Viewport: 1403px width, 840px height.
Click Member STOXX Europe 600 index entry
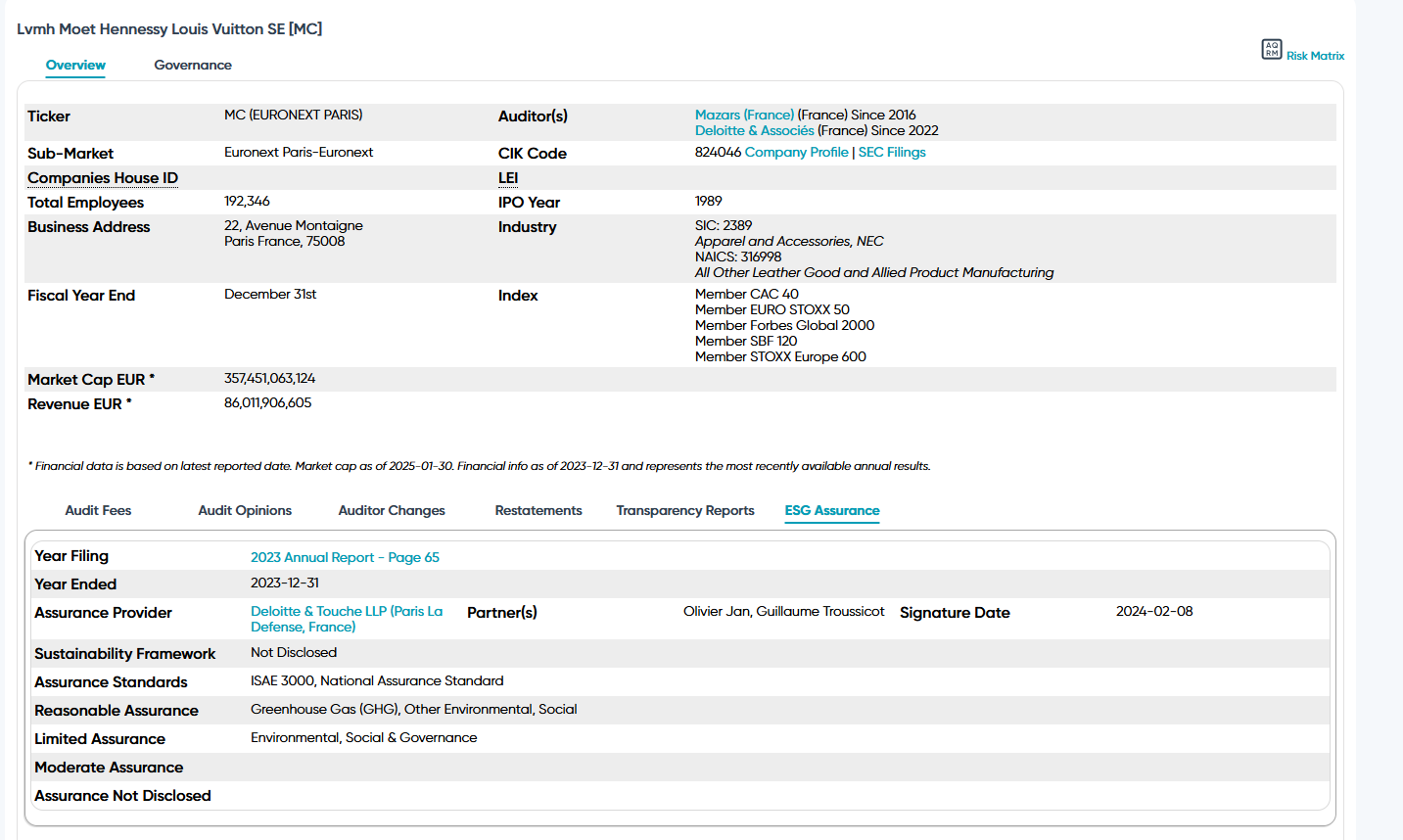tap(780, 356)
